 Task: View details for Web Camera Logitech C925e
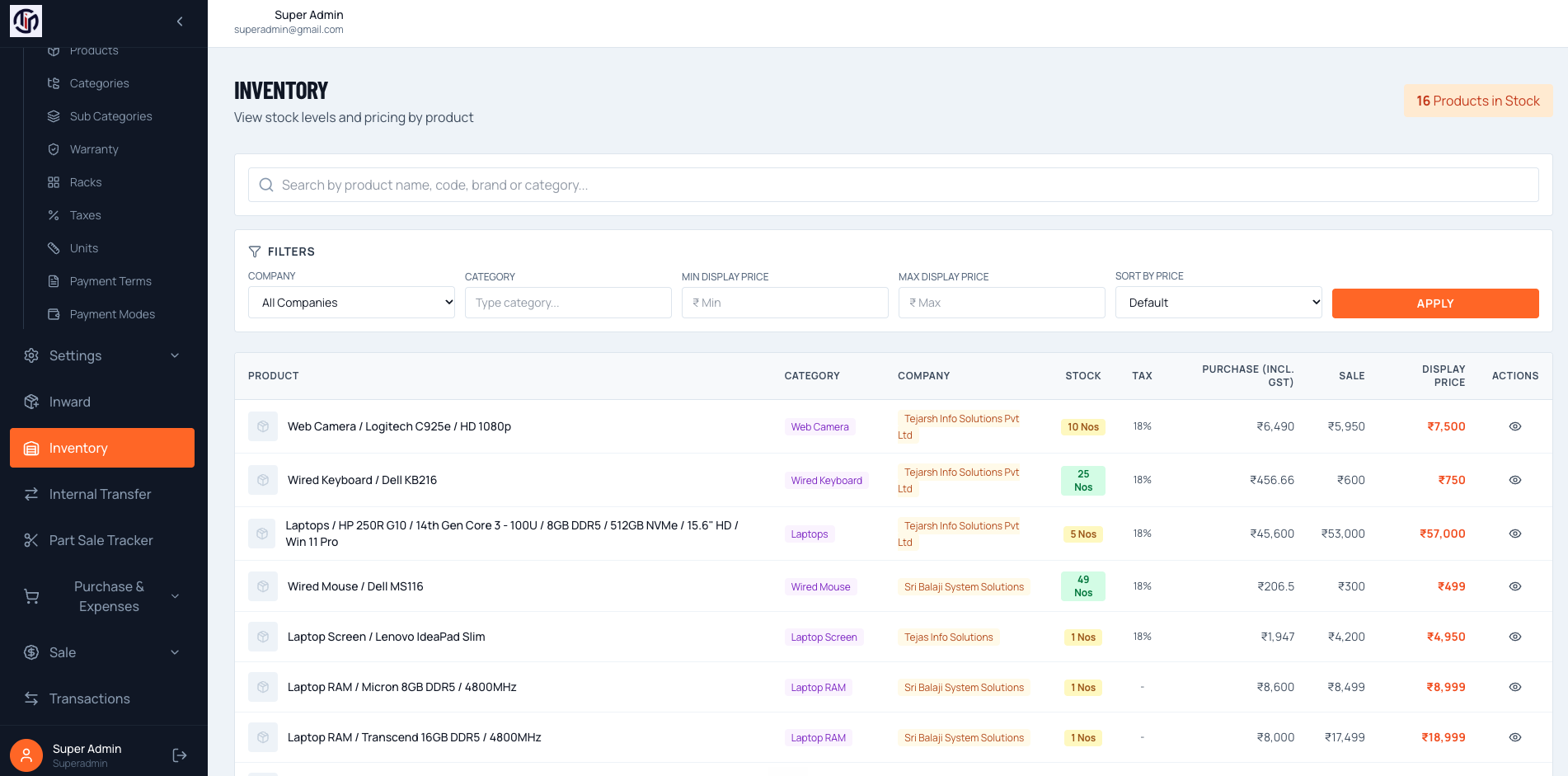pos(1515,426)
